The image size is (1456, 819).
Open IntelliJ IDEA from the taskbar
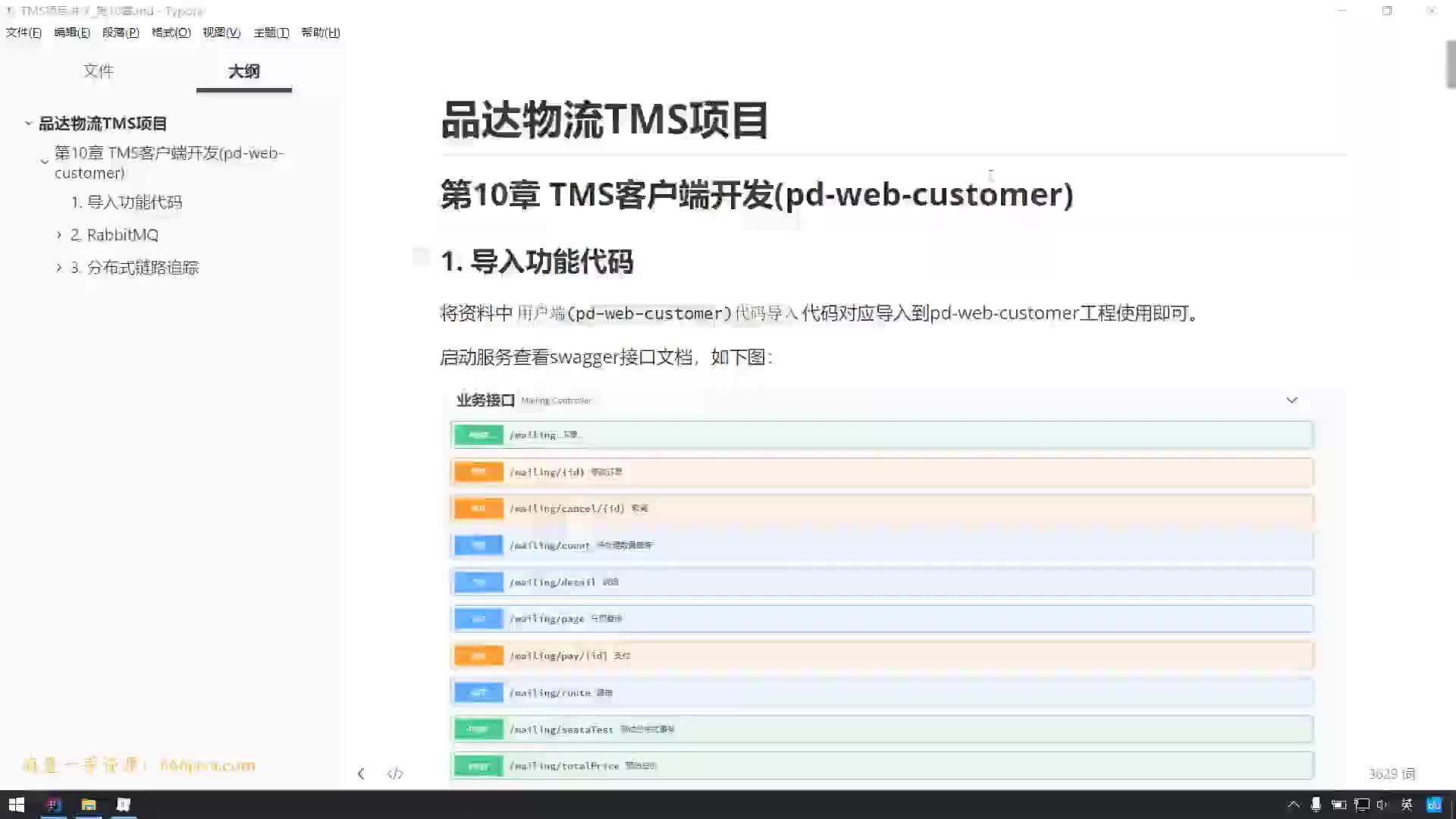pos(53,805)
